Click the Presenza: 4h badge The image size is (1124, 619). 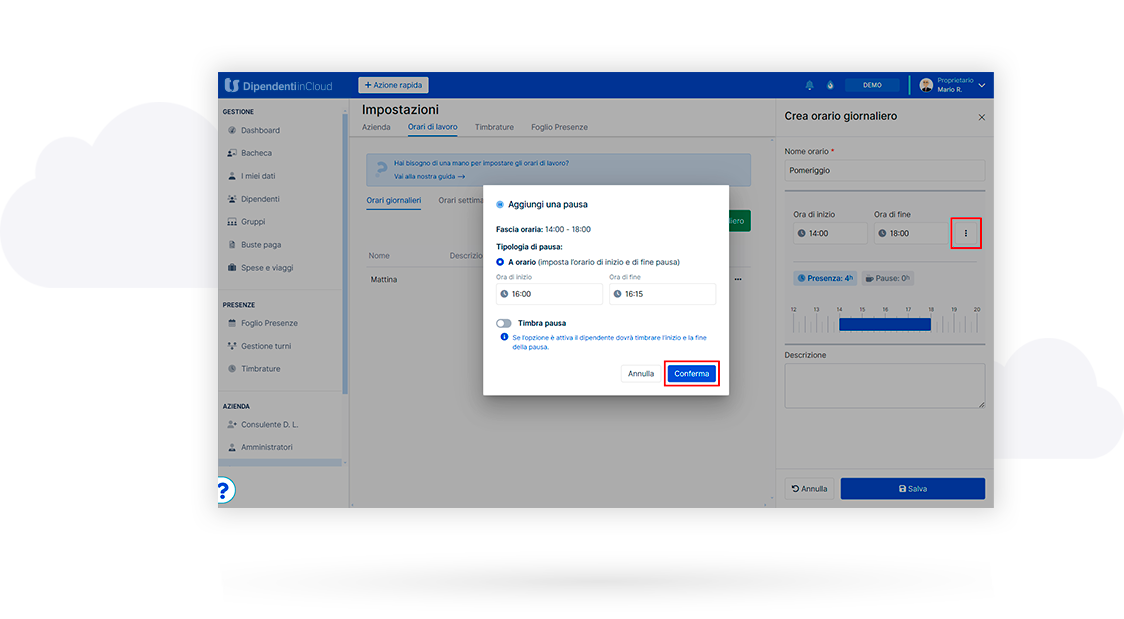825,279
